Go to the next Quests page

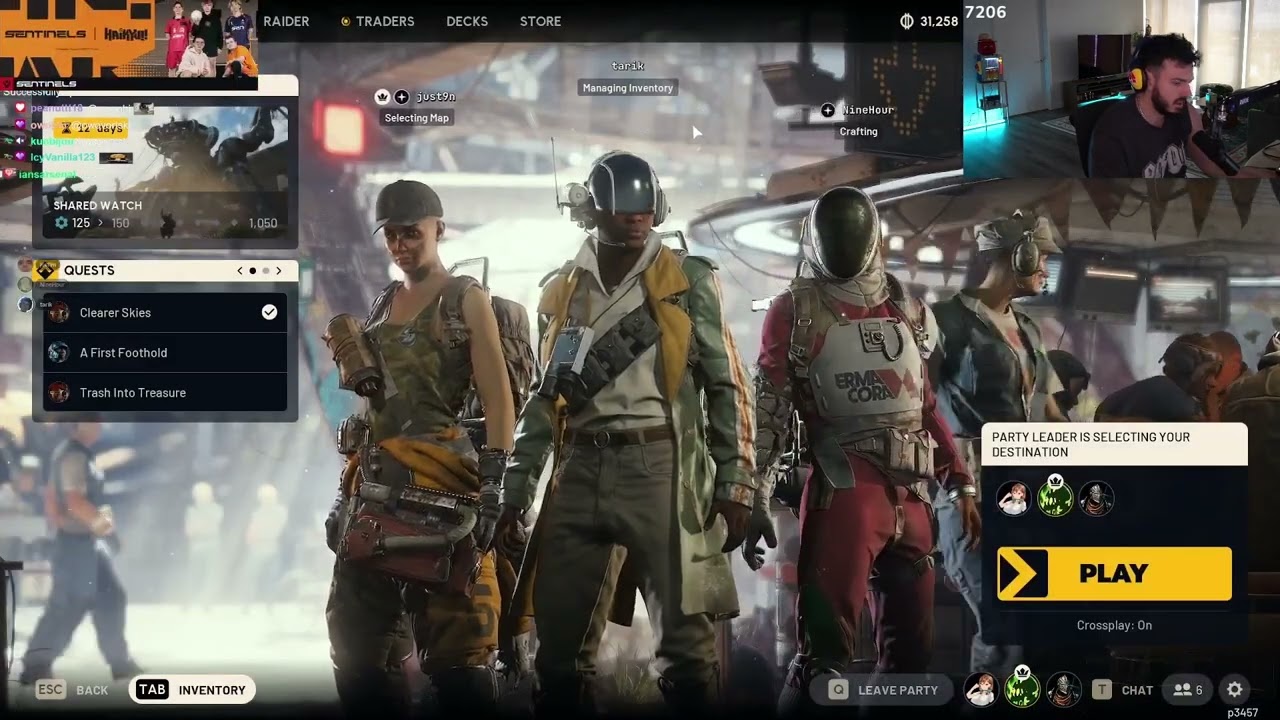point(279,271)
